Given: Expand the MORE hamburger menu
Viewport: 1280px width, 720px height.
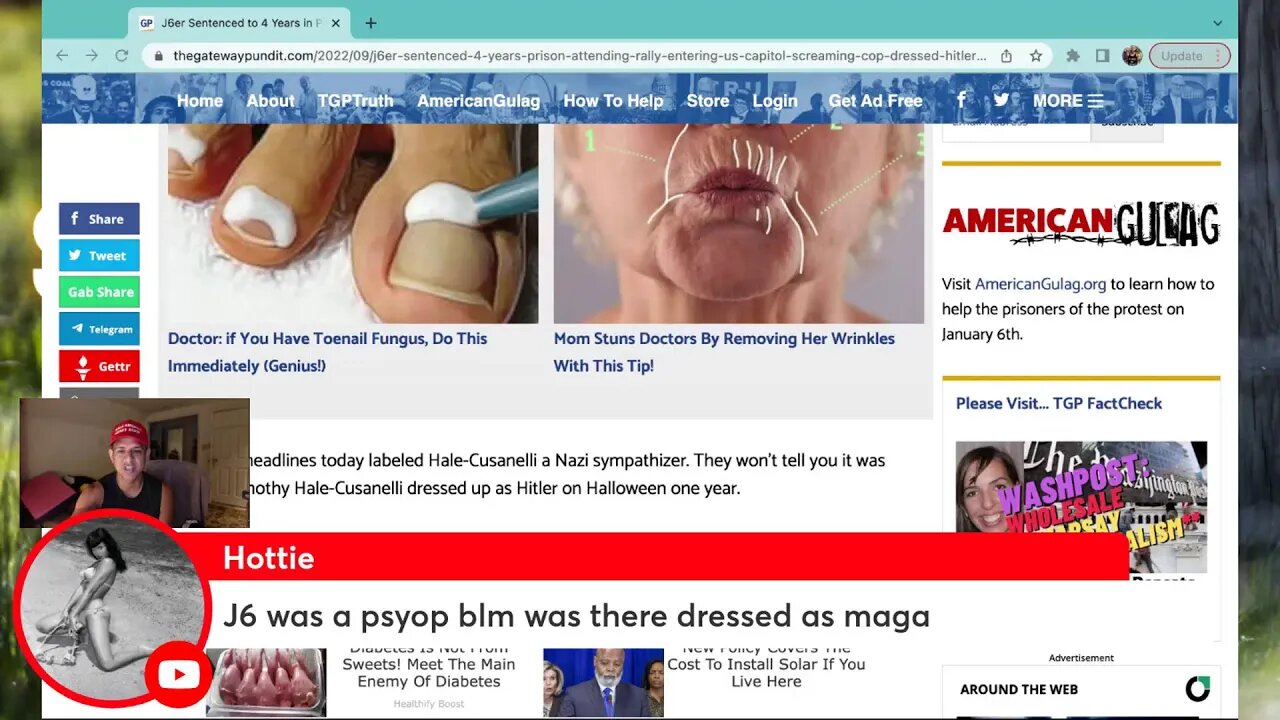Looking at the screenshot, I should 1068,100.
